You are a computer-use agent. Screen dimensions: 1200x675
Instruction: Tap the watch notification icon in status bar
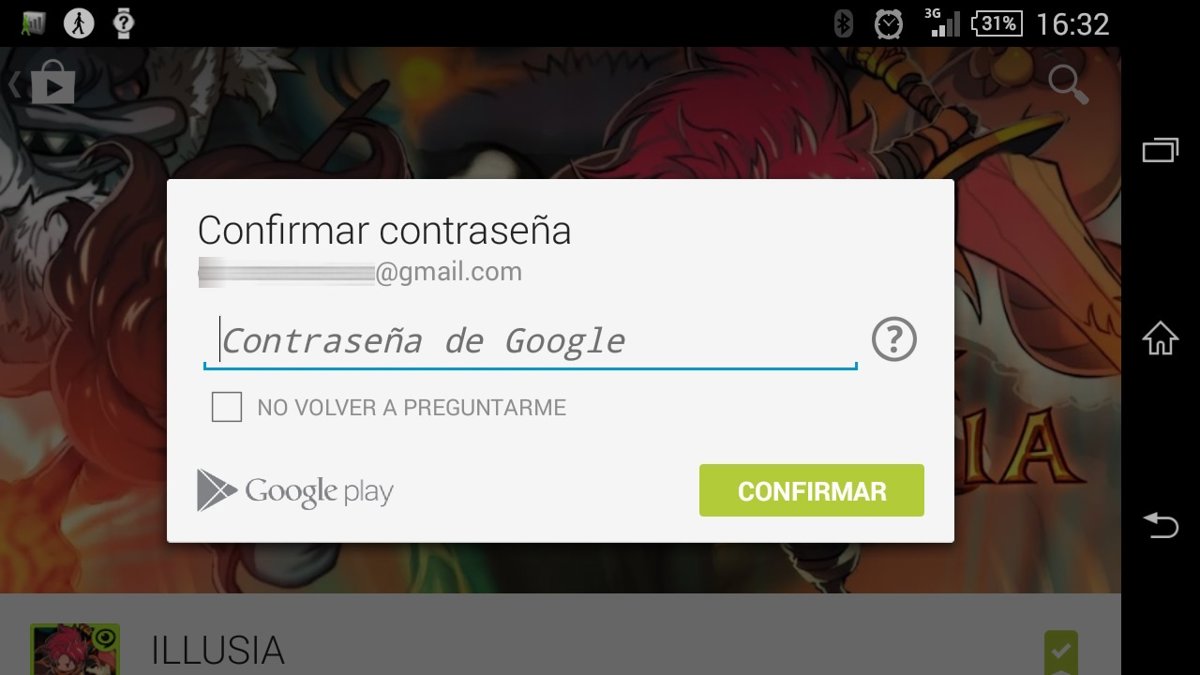(124, 22)
